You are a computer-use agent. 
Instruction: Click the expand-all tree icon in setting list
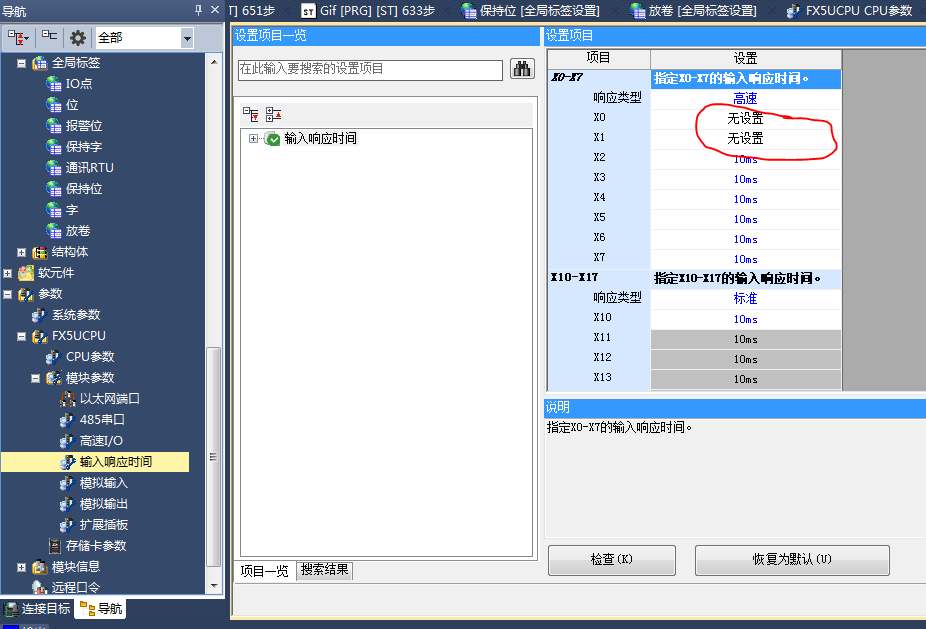[251, 114]
